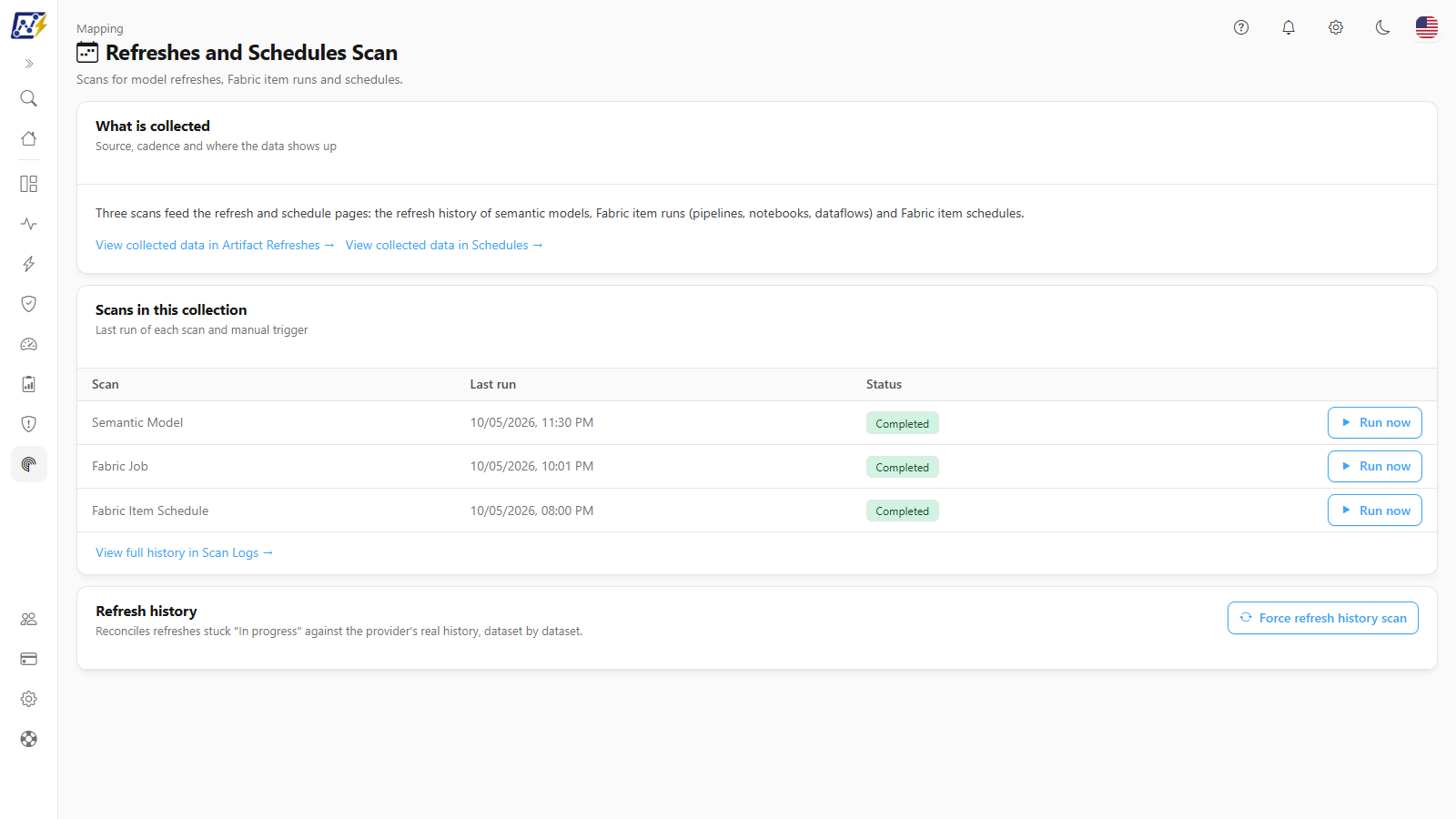
Task: Click the Mapping breadcrumb label
Action: coord(100,29)
